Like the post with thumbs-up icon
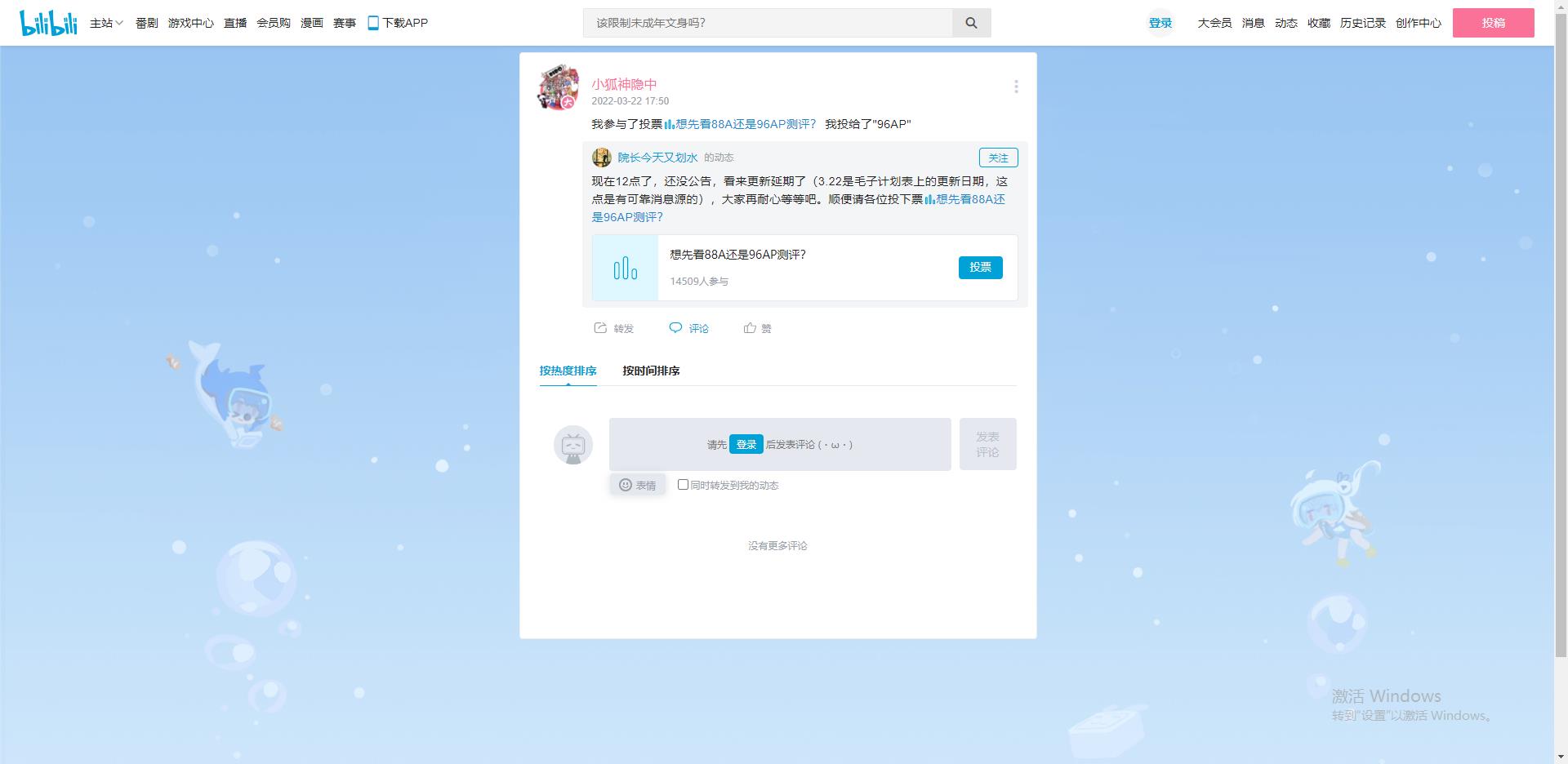Image resolution: width=1568 pixels, height=764 pixels. [x=750, y=328]
